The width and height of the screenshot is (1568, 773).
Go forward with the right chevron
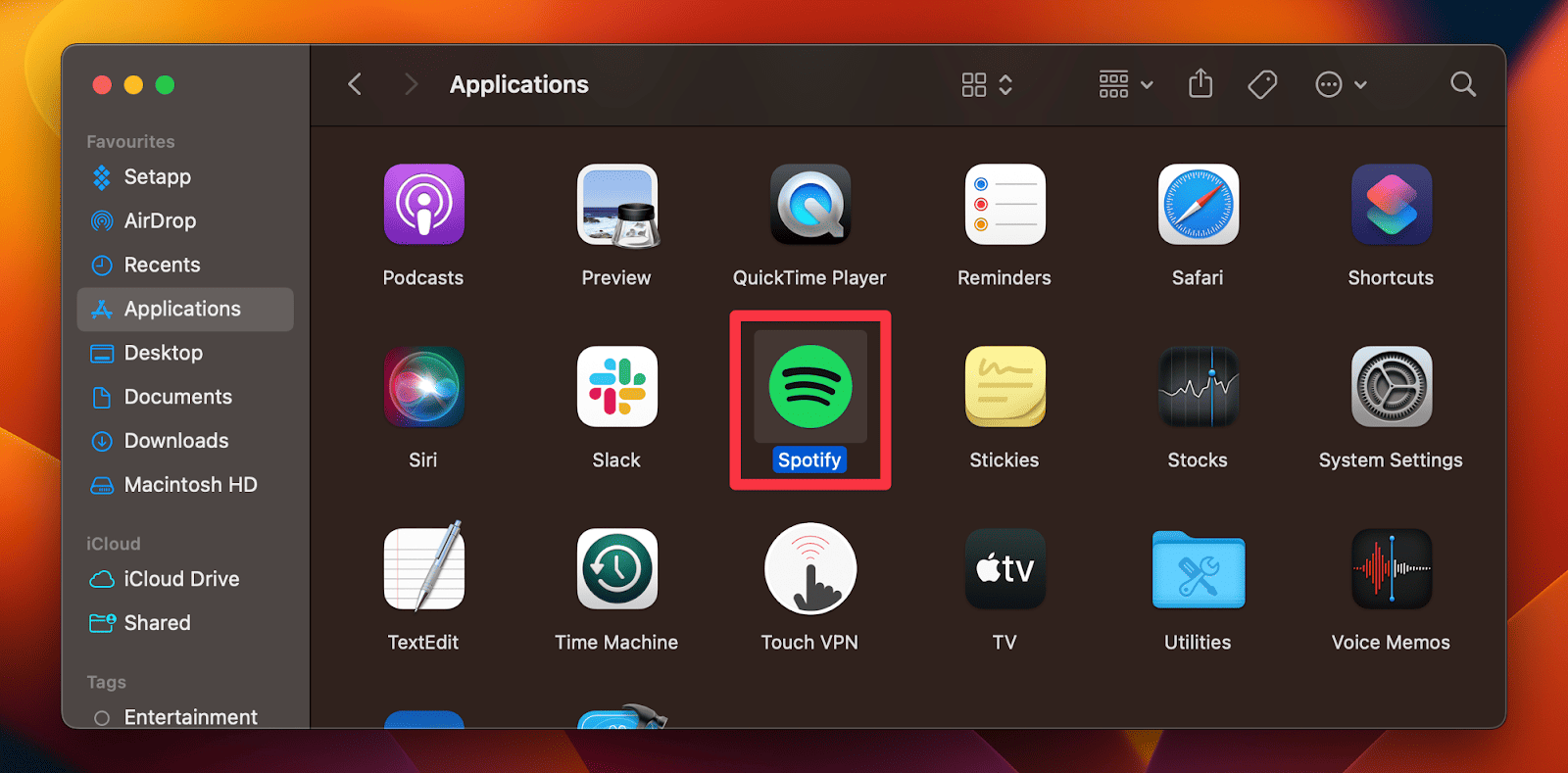point(411,84)
